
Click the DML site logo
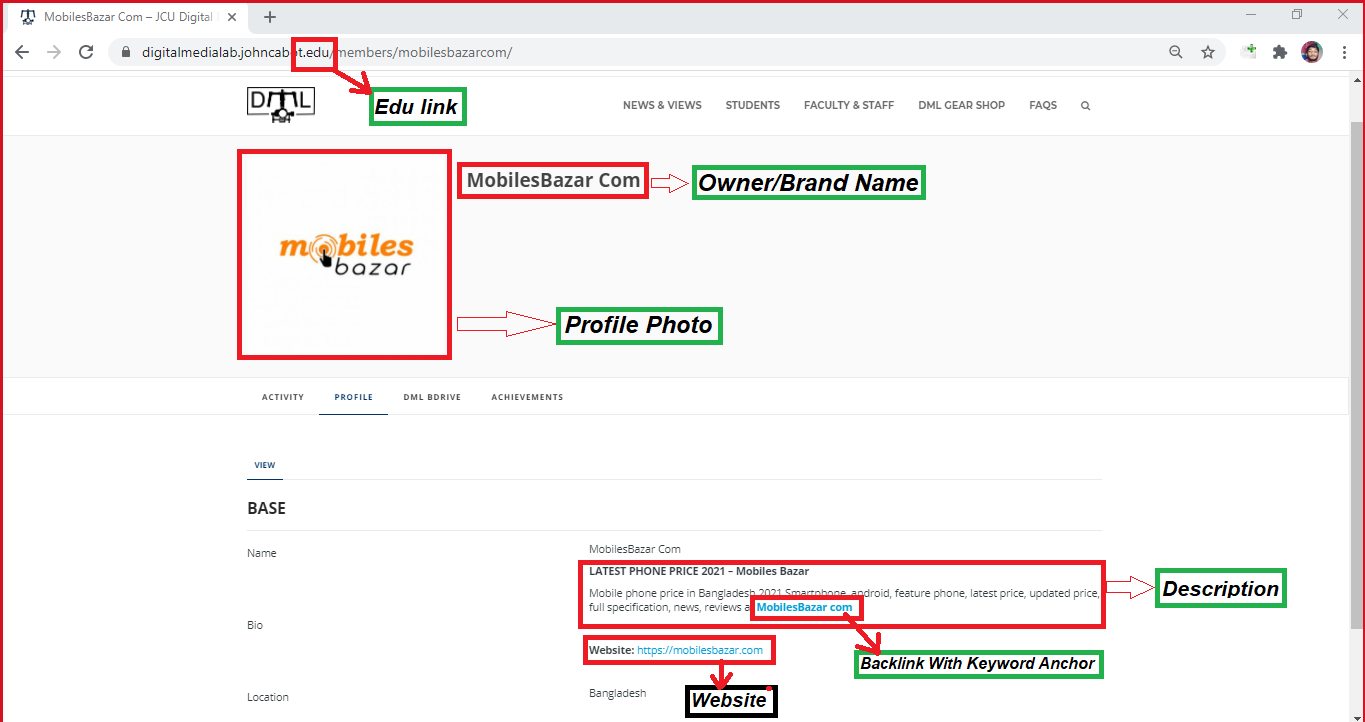click(280, 104)
